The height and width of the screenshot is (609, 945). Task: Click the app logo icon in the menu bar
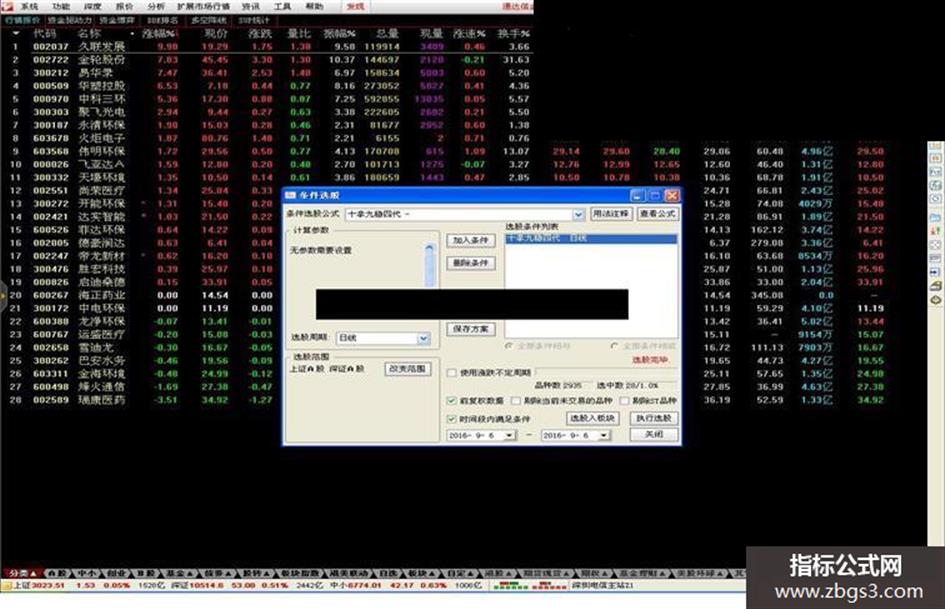coord(7,6)
